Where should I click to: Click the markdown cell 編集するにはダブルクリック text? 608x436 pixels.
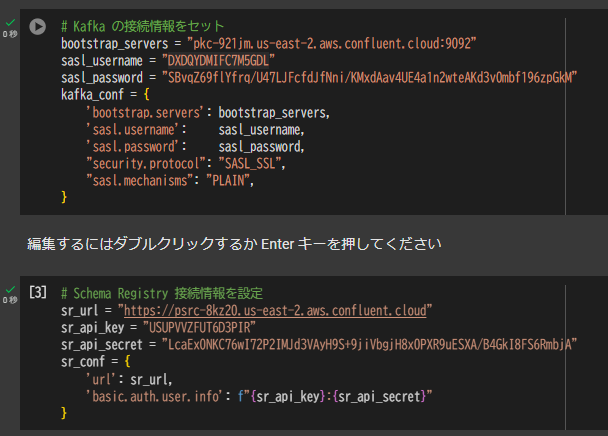click(234, 244)
